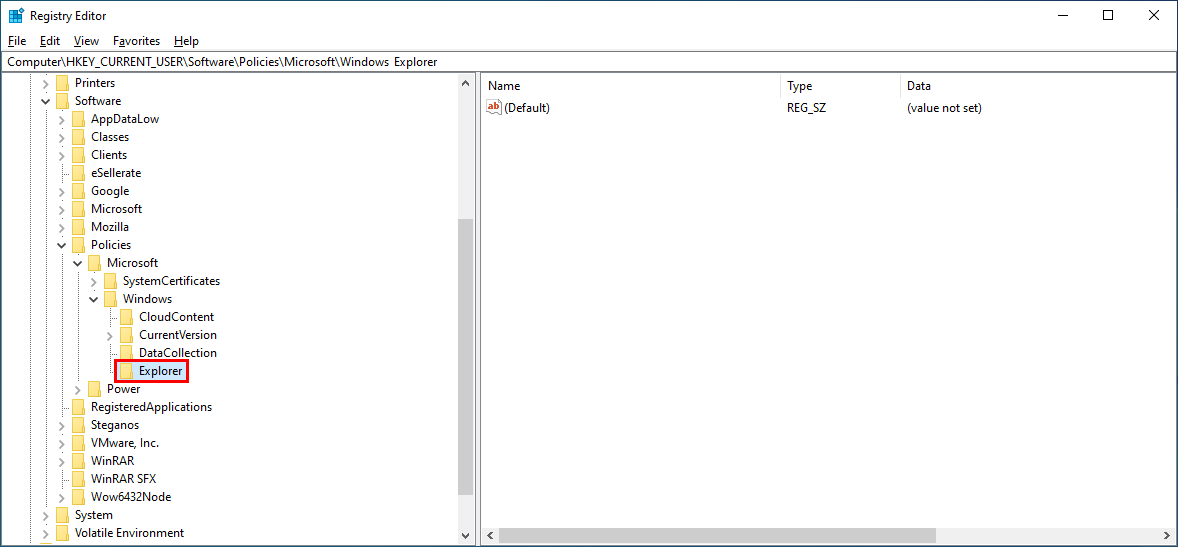
Task: Click the DataCollection folder icon
Action: pos(126,353)
